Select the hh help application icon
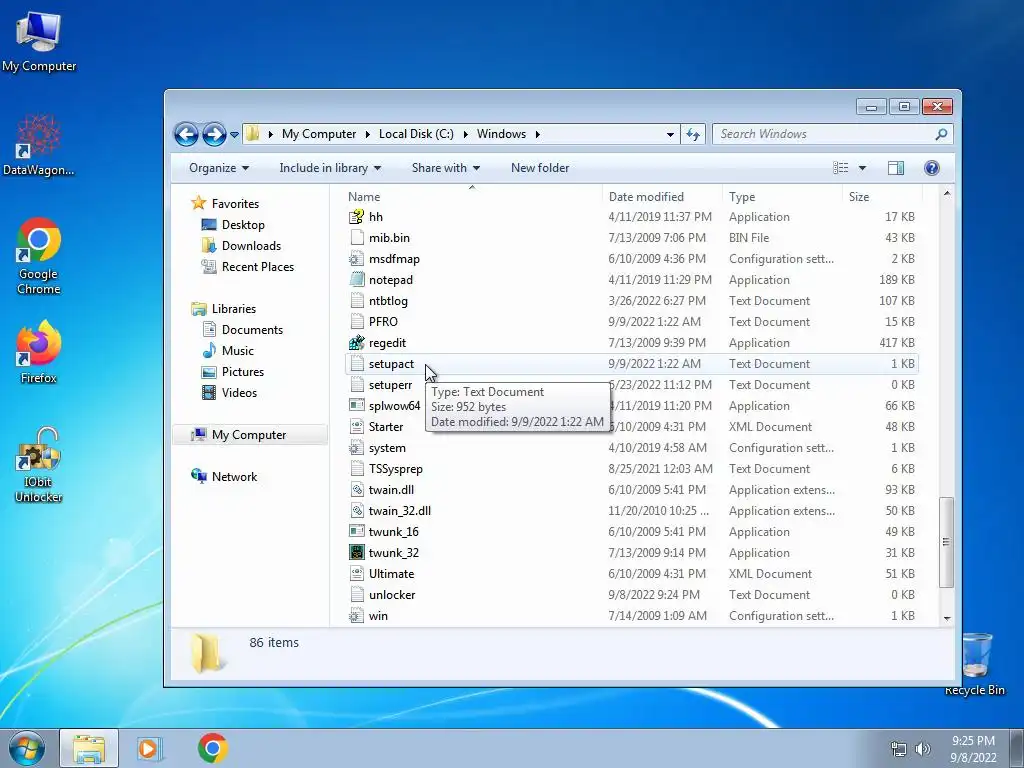The height and width of the screenshot is (768, 1024). (x=357, y=217)
